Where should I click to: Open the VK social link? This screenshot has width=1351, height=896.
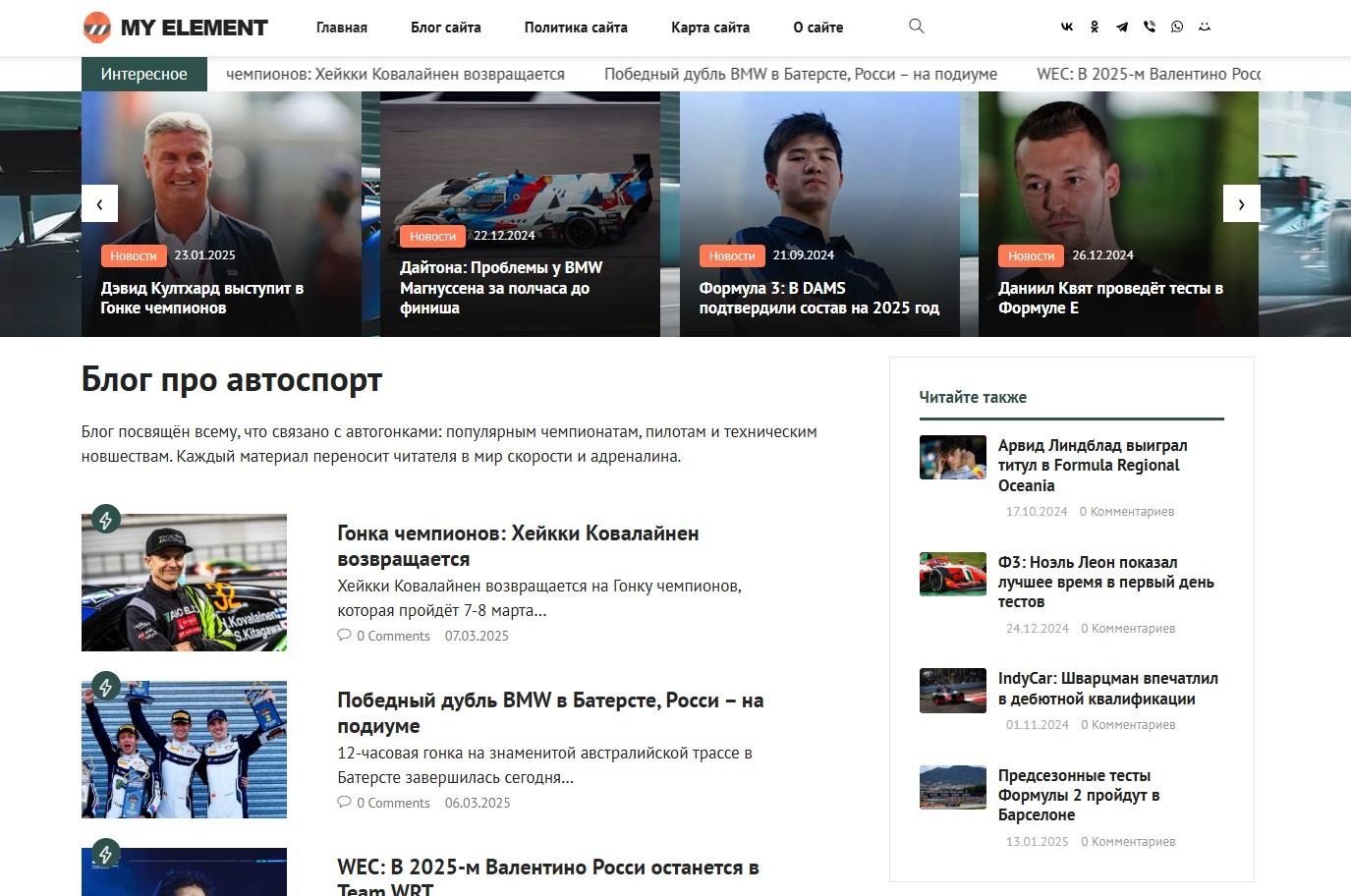coord(1067,28)
